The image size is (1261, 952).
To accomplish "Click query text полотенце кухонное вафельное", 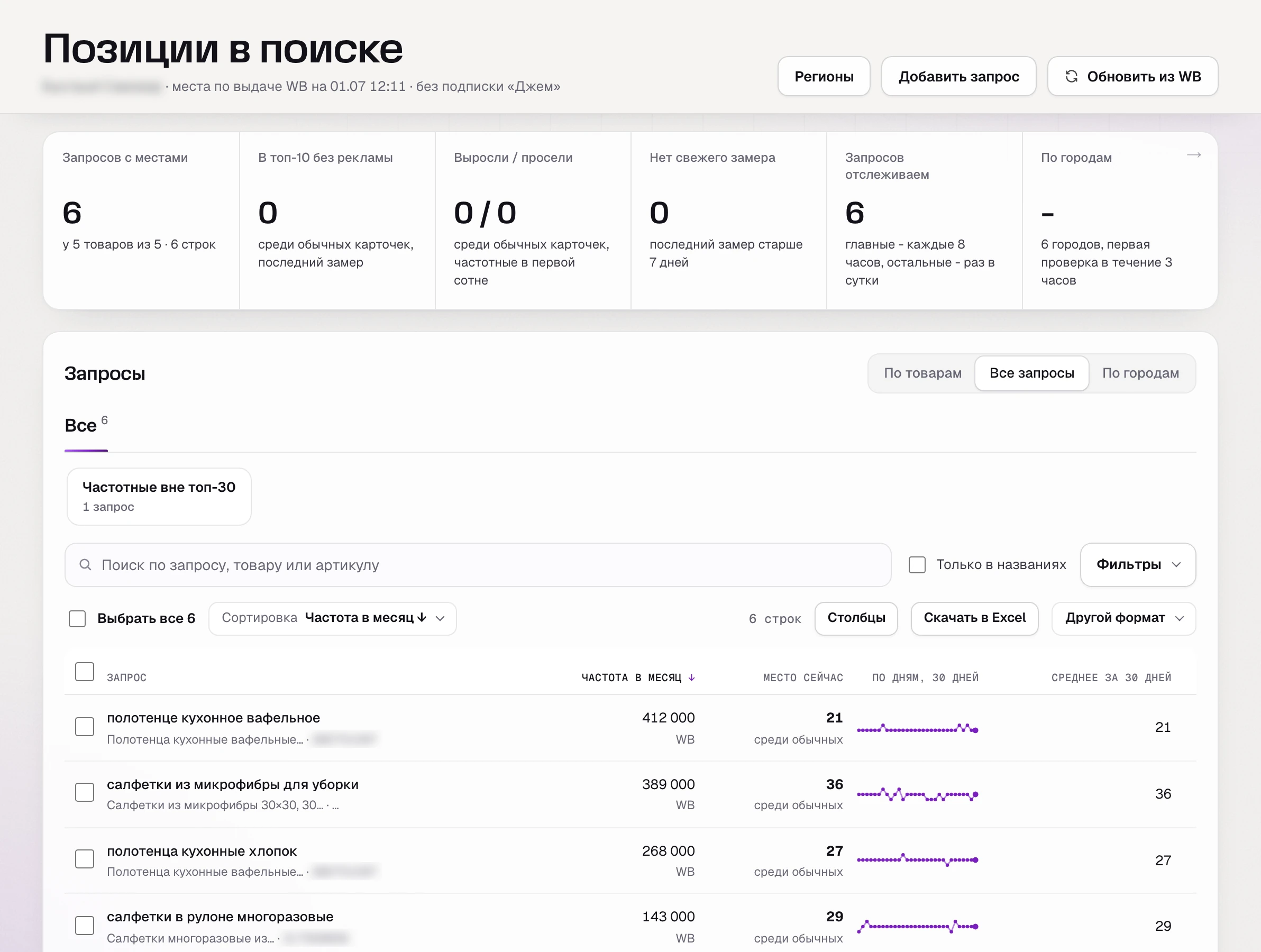I will coord(213,718).
